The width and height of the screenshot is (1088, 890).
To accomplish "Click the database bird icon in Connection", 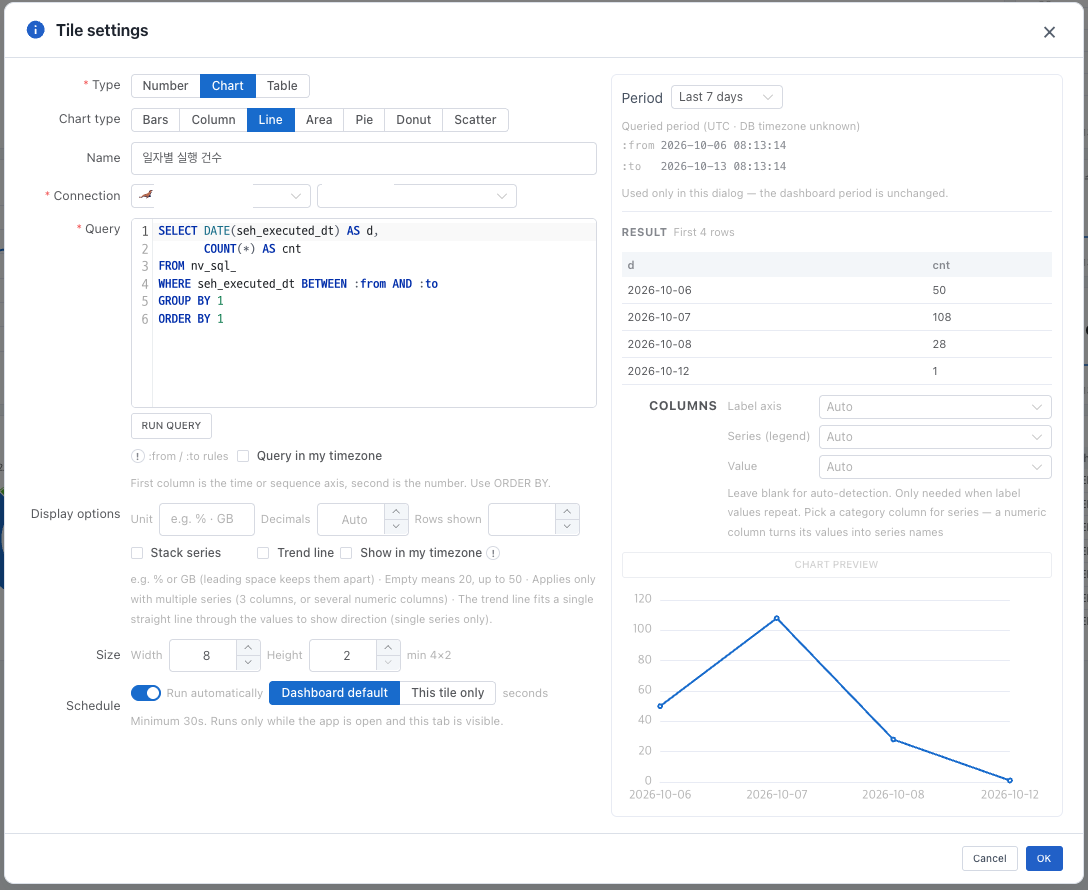I will [x=146, y=195].
